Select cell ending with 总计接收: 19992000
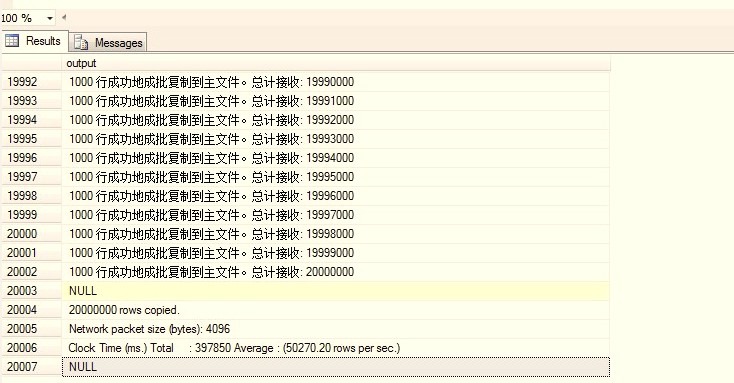The image size is (734, 383). click(336, 120)
